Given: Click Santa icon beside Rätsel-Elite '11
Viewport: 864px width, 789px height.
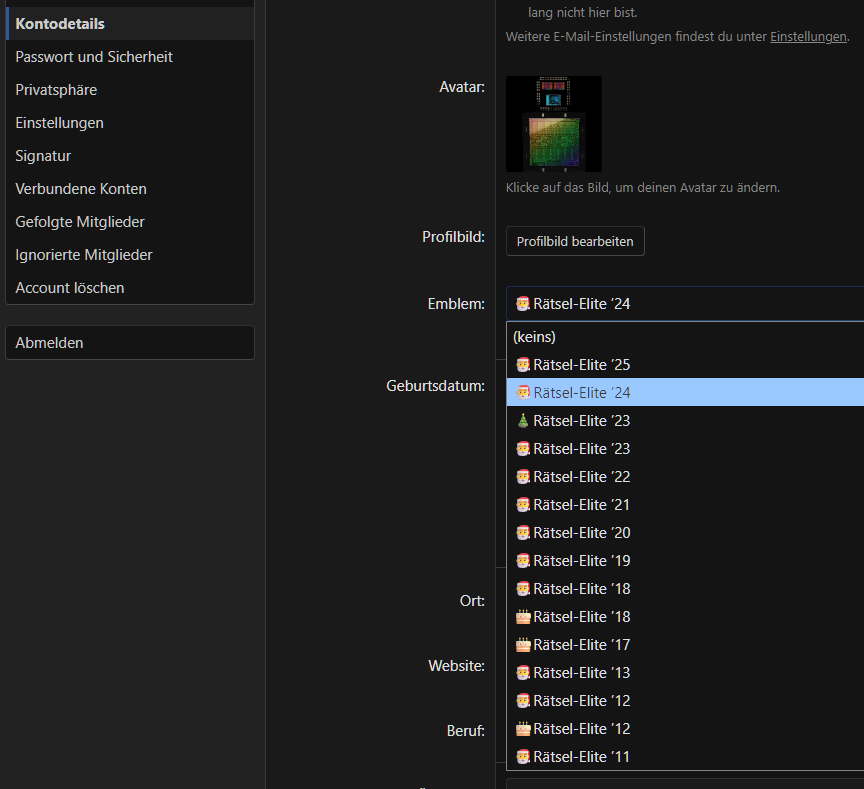Looking at the screenshot, I should click(x=523, y=757).
